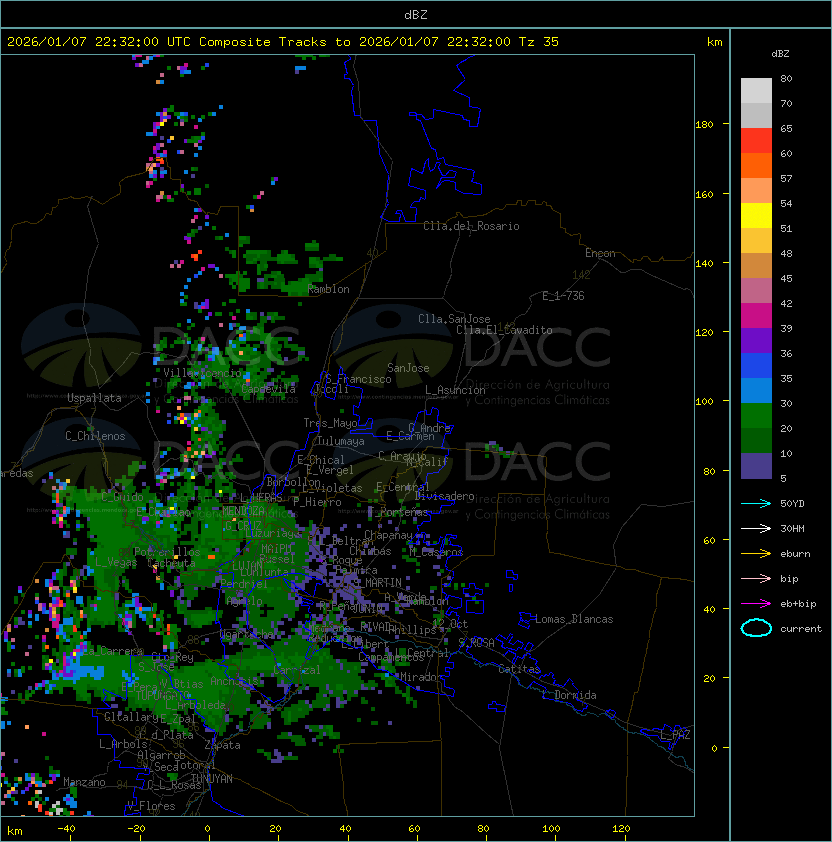Screen dimensions: 832x842
Task: Click the white 30HM arrow in legend
Action: (x=756, y=528)
